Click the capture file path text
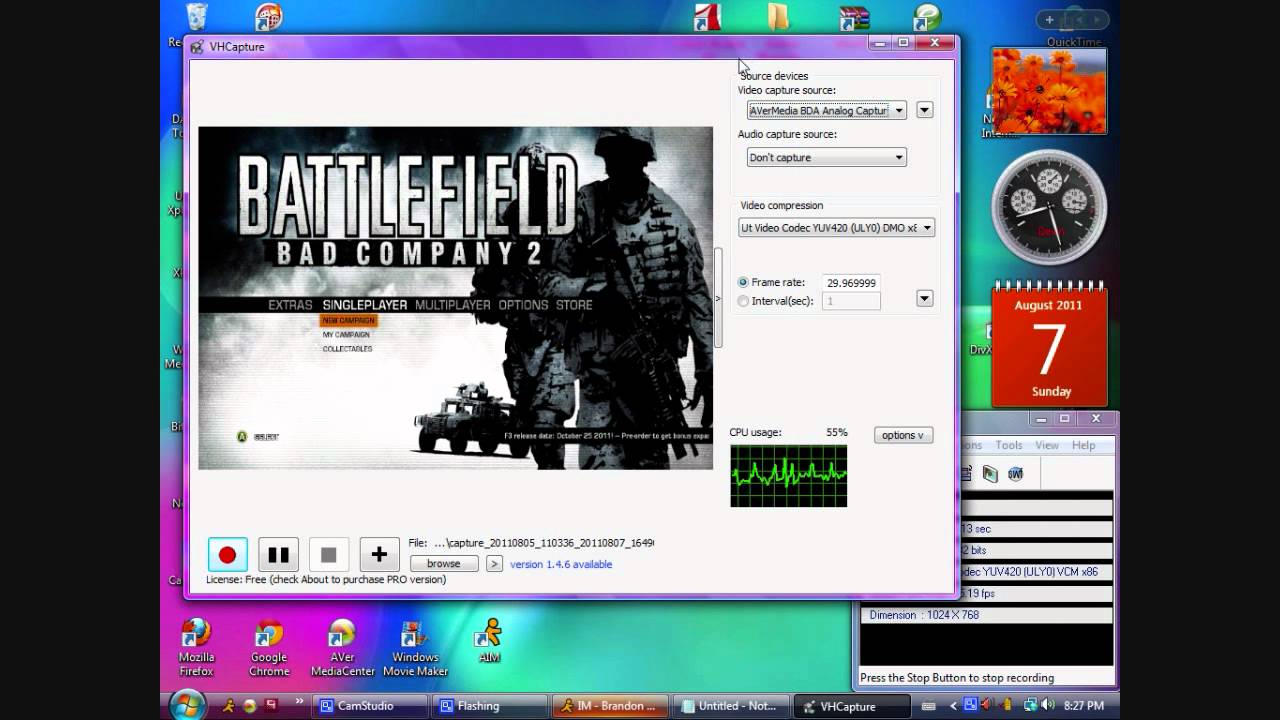The width and height of the screenshot is (1280, 720). pyautogui.click(x=544, y=543)
